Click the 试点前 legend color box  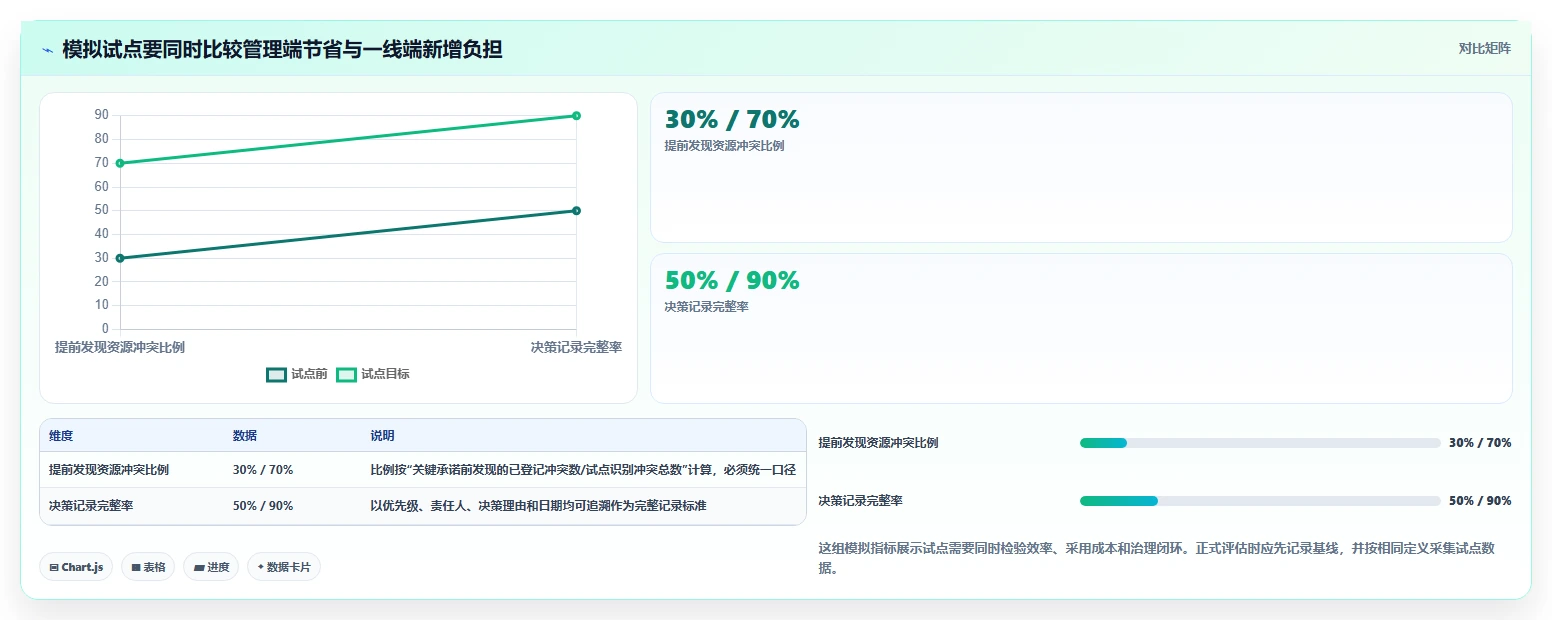(276, 374)
